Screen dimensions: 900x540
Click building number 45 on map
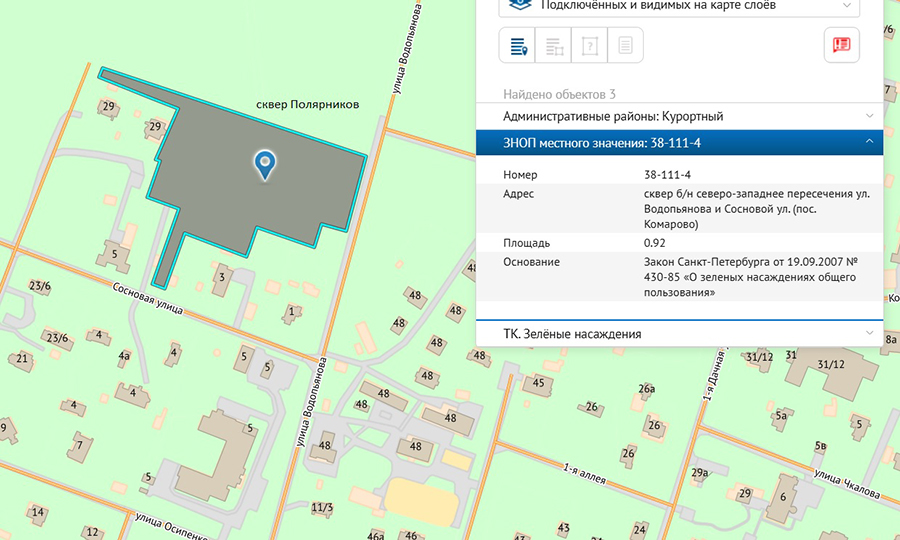pyautogui.click(x=538, y=383)
